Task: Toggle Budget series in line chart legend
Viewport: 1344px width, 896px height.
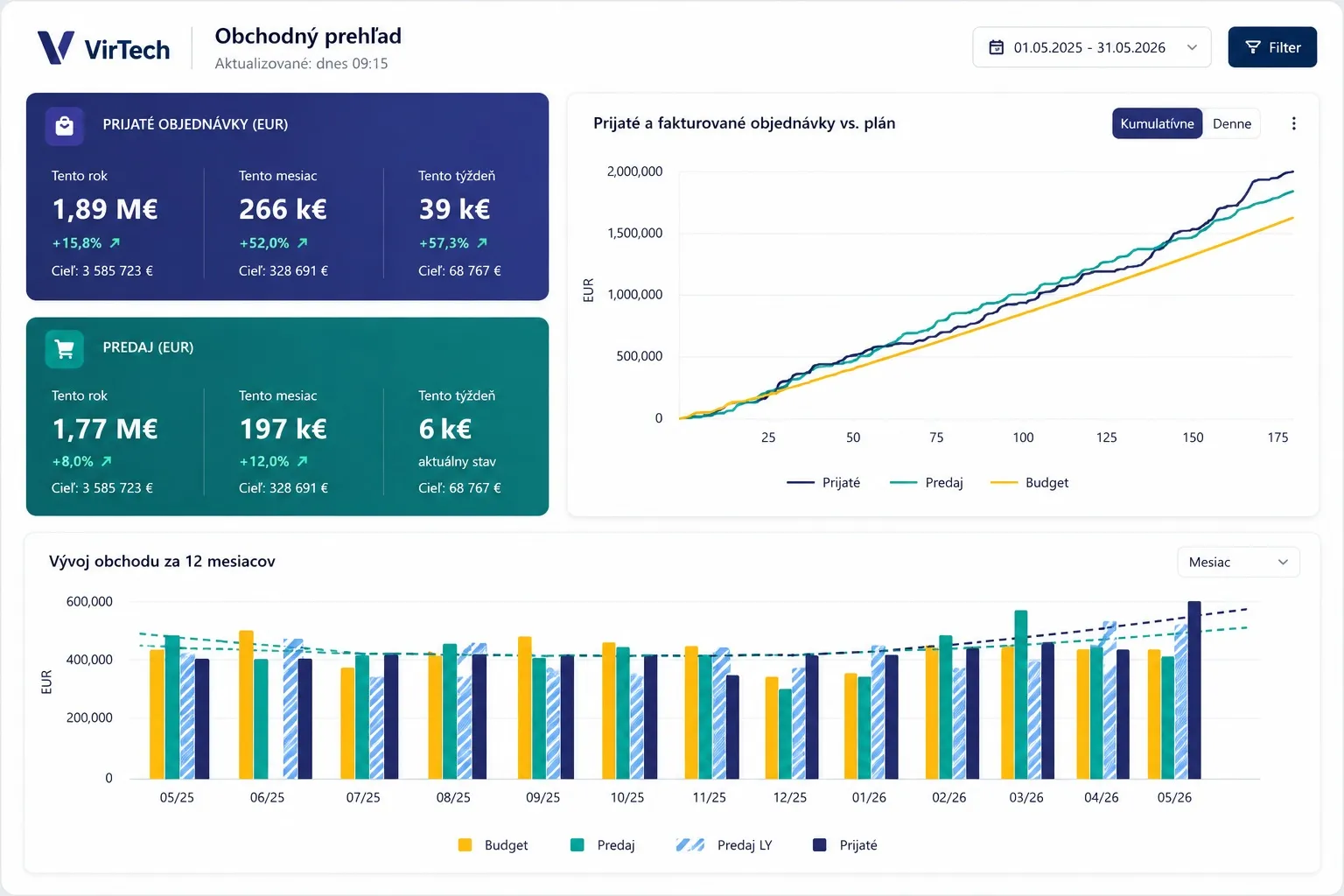Action: [x=1029, y=482]
